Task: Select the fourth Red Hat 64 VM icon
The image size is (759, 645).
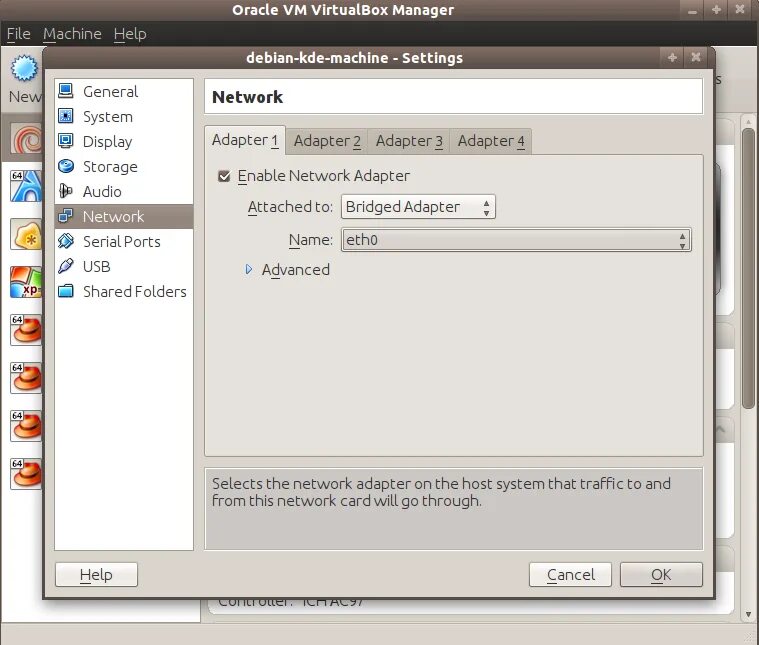Action: point(26,474)
